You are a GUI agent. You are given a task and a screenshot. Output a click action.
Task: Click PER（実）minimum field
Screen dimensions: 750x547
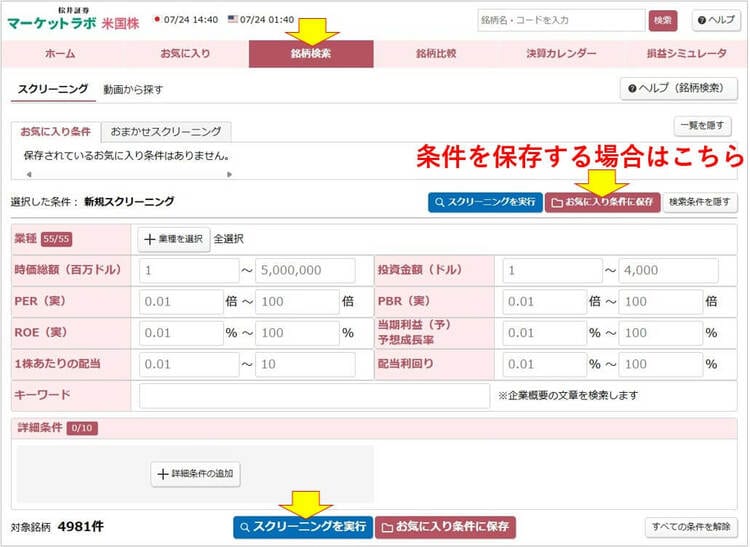pyautogui.click(x=181, y=302)
